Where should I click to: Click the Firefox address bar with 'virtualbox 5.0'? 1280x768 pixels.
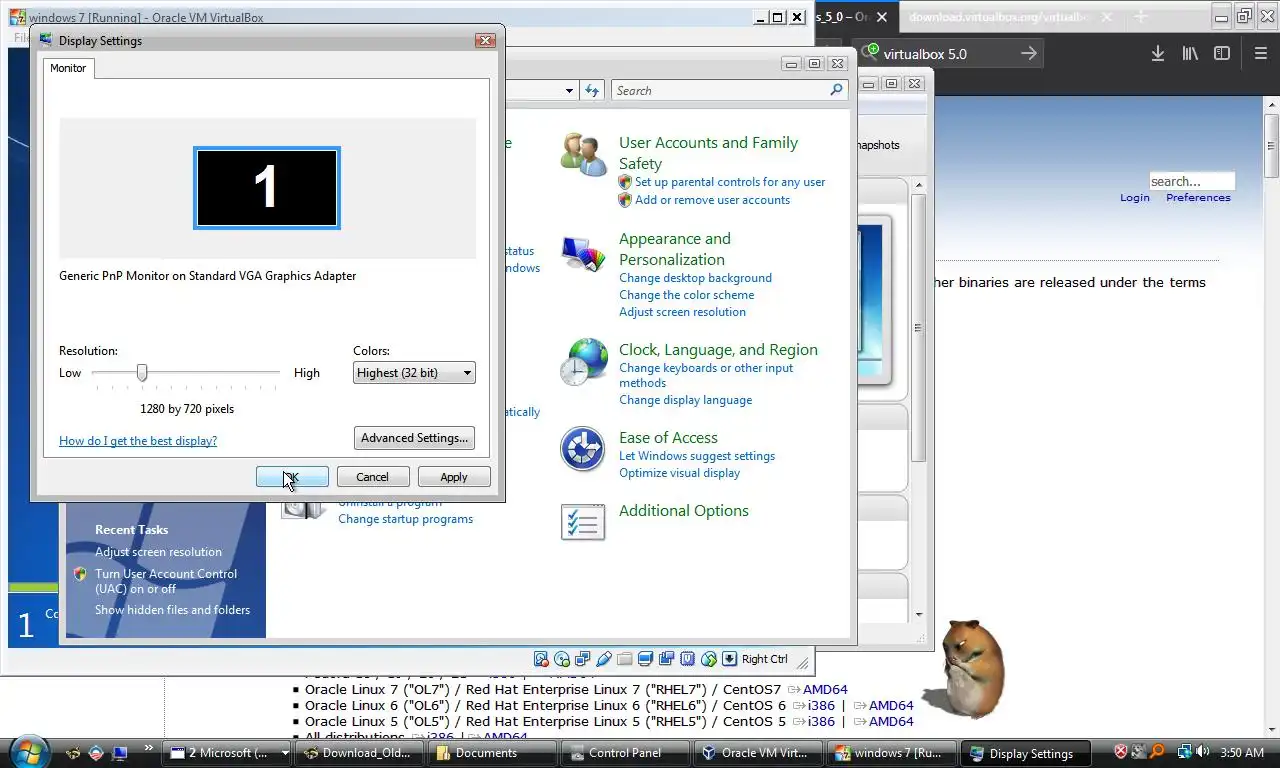[947, 54]
